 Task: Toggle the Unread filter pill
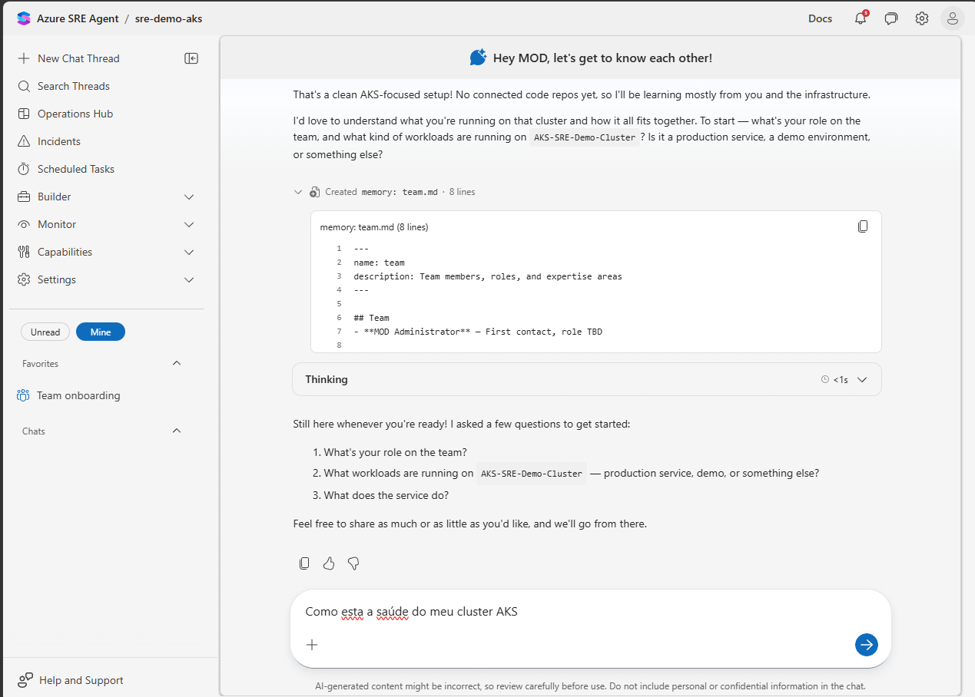pyautogui.click(x=45, y=332)
